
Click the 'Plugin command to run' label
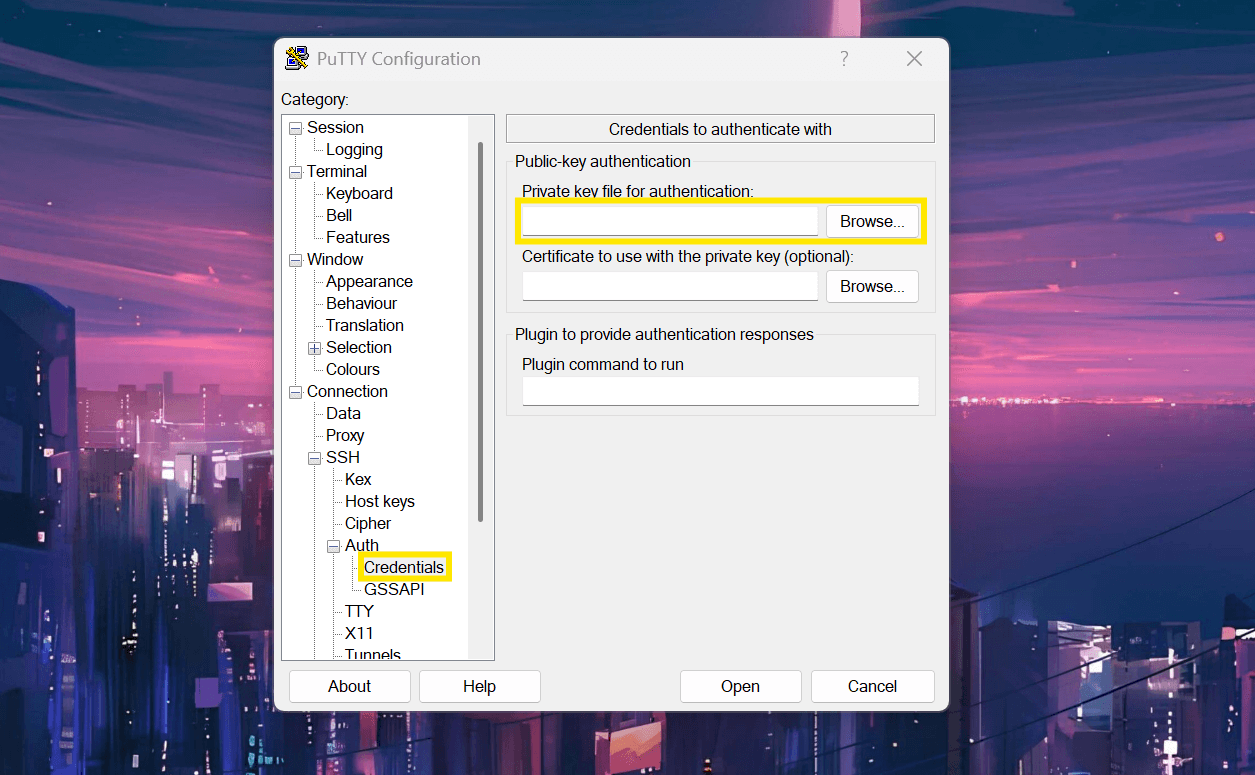(x=603, y=364)
